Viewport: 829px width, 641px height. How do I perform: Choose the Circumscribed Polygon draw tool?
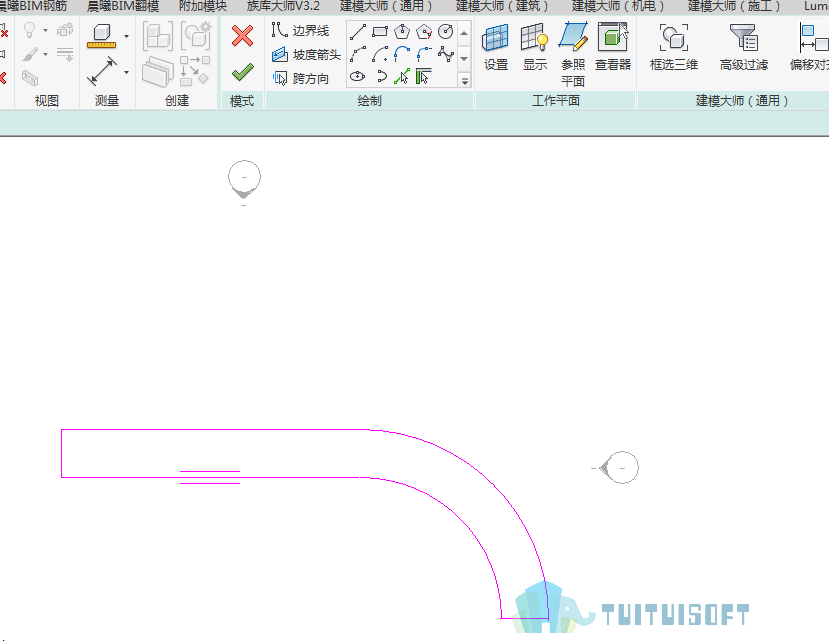424,32
